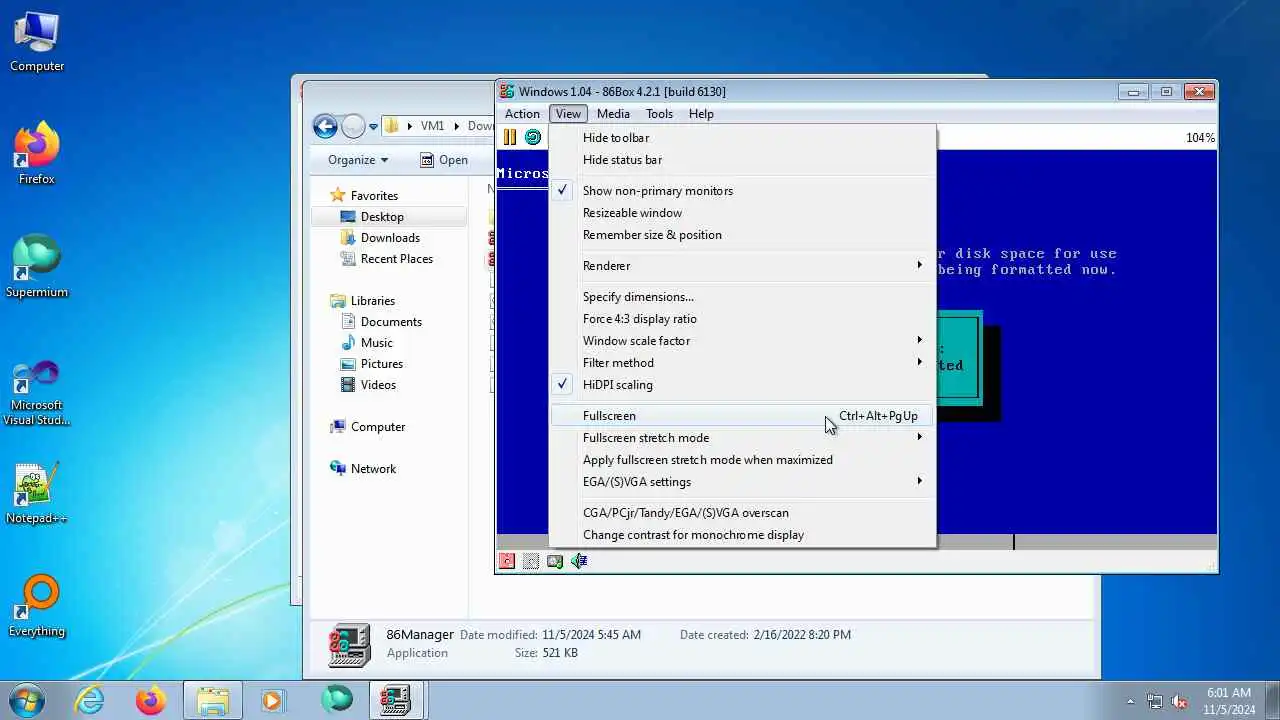Toggle Hide toolbar in View menu
The height and width of the screenshot is (720, 1280).
coord(743,138)
